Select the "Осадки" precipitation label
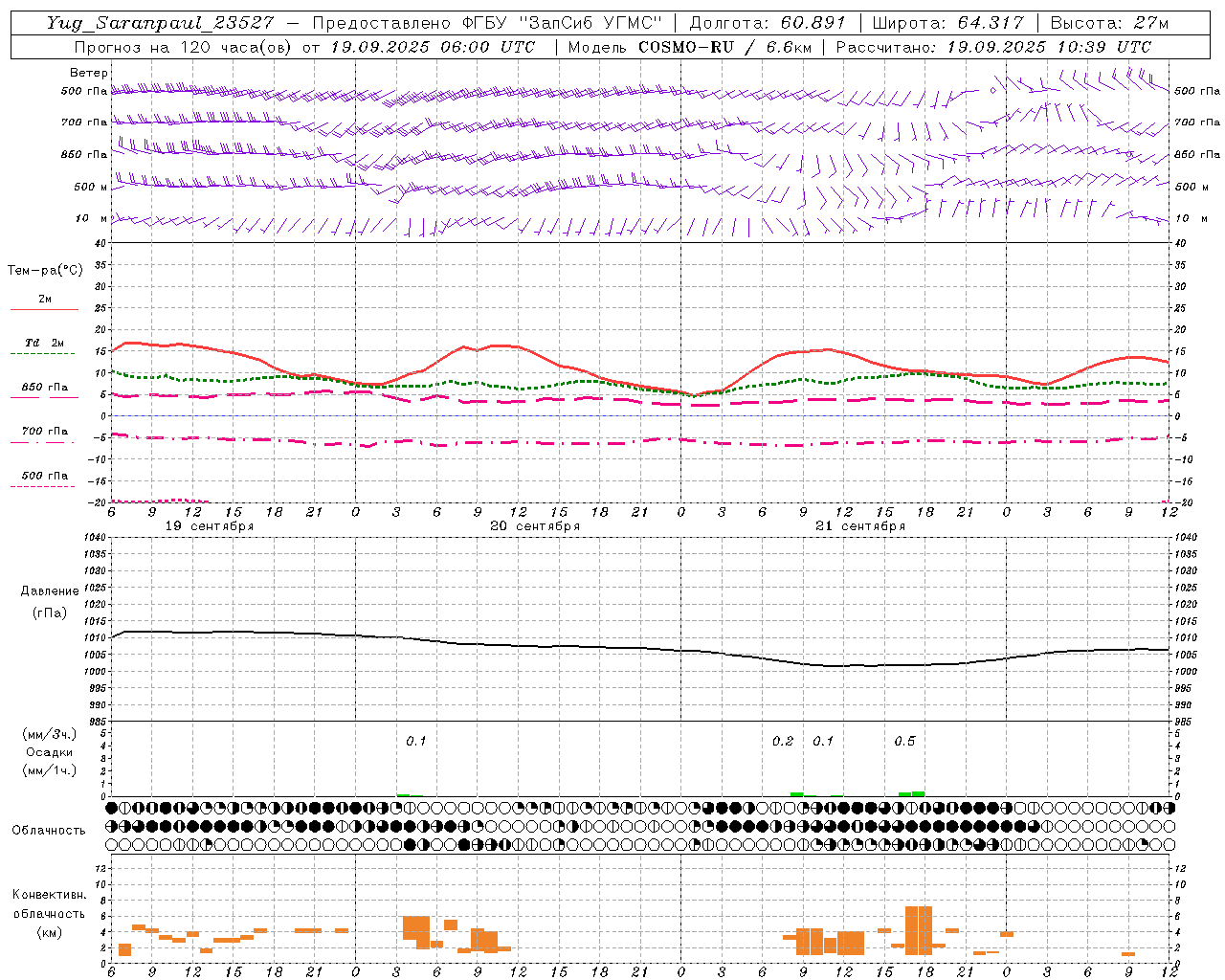The image size is (1225, 980). tap(49, 752)
